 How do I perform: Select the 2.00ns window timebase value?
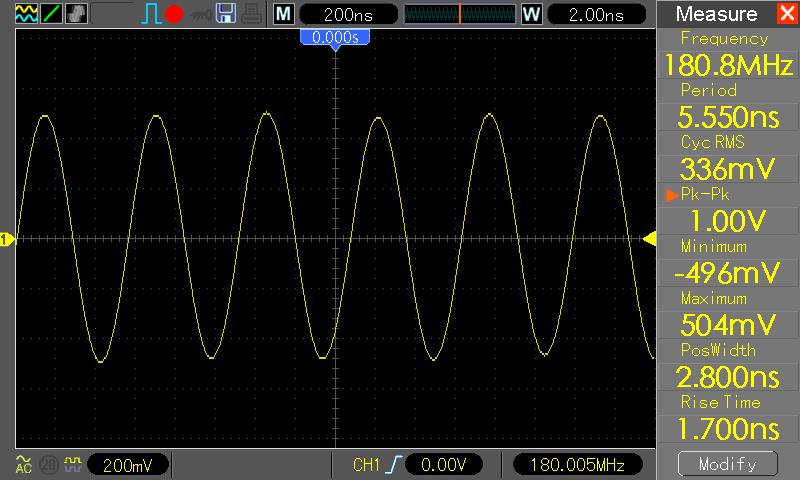[x=596, y=14]
